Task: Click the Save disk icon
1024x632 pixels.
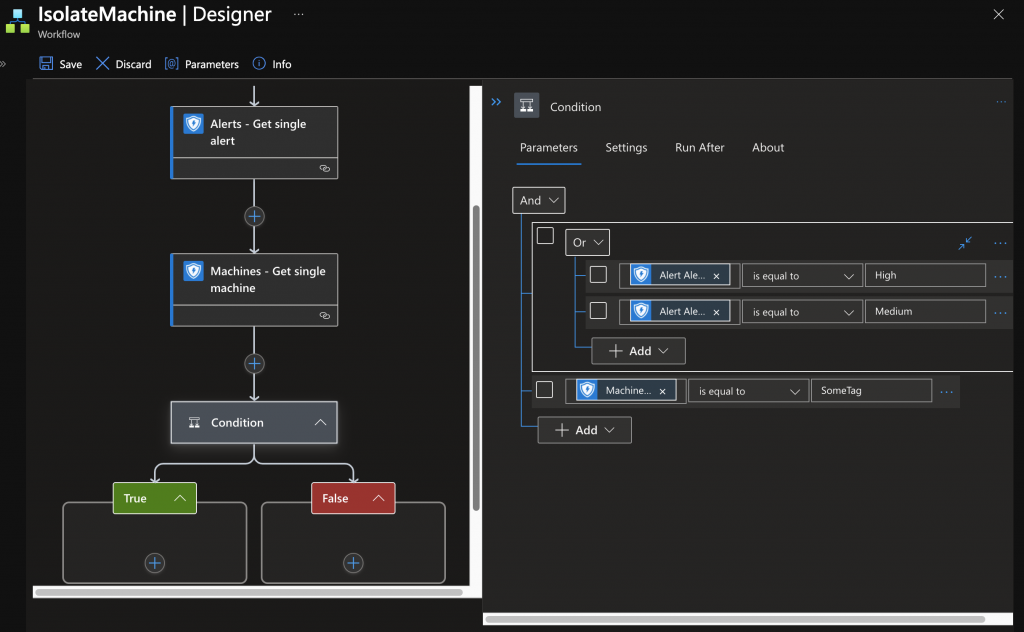Action: (46, 64)
